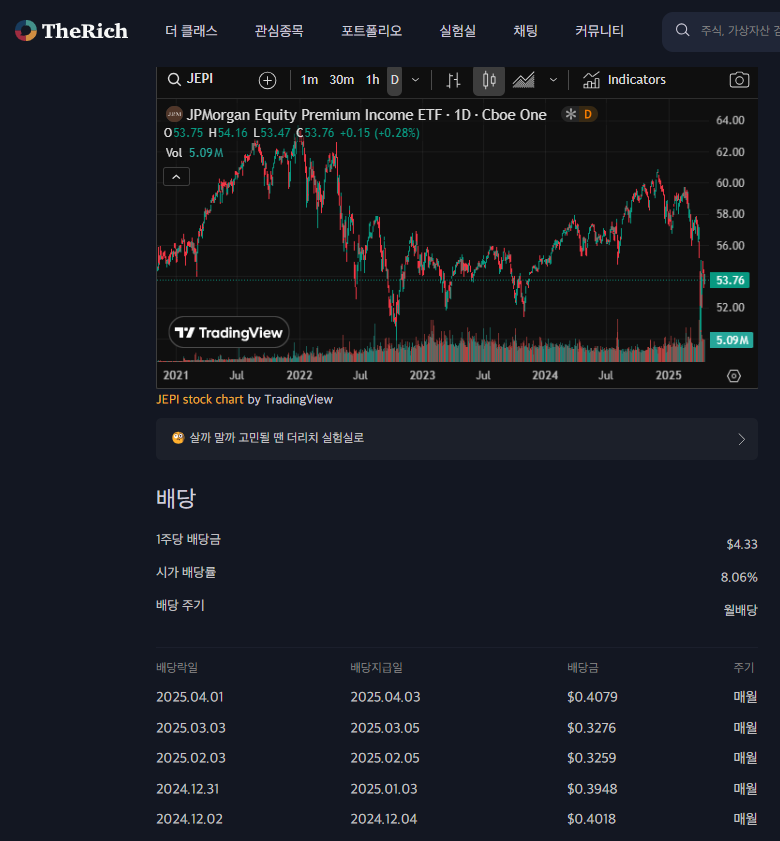The width and height of the screenshot is (780, 841).
Task: Click dividend amount $0.3948
Action: (x=592, y=789)
